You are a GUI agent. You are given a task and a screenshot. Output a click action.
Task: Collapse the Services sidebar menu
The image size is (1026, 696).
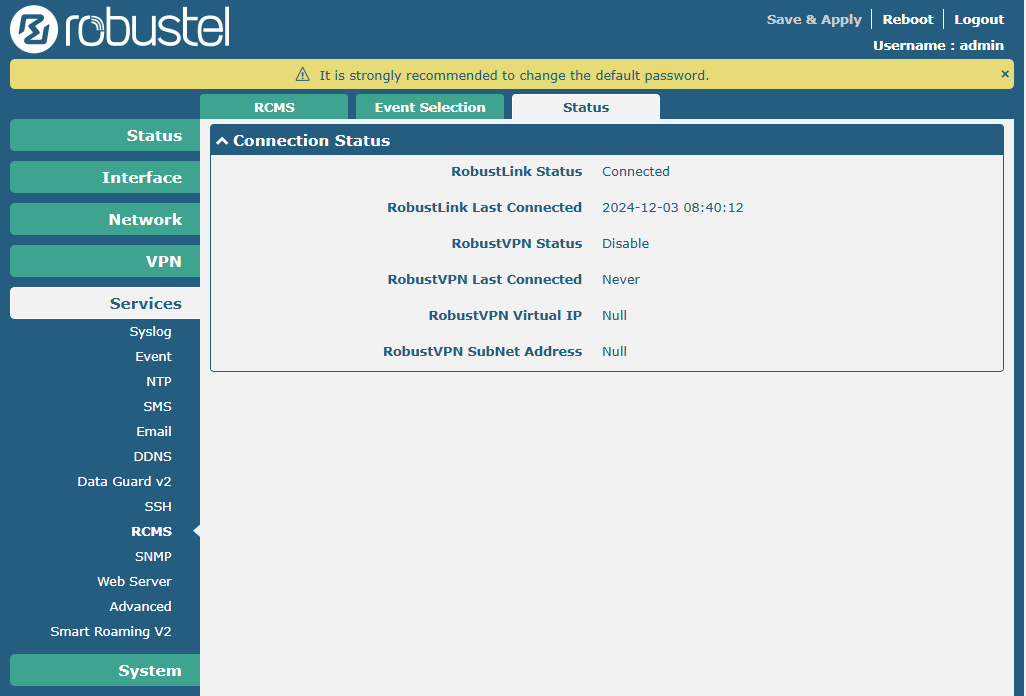(x=105, y=303)
